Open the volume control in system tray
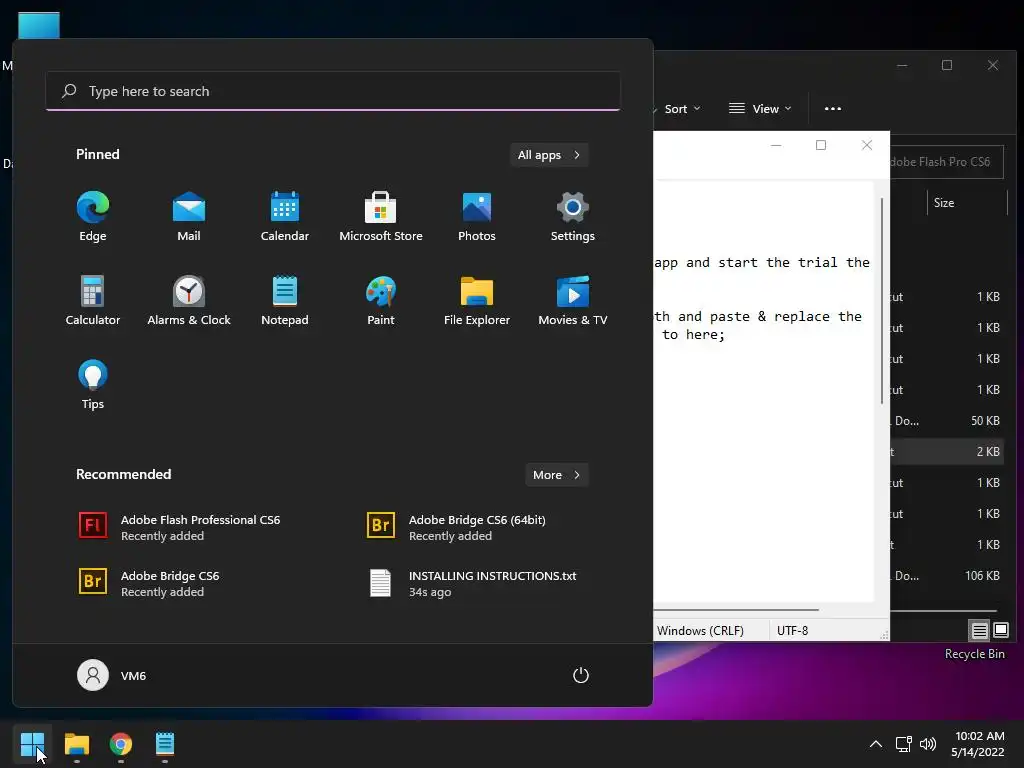1024x768 pixels. 928,744
